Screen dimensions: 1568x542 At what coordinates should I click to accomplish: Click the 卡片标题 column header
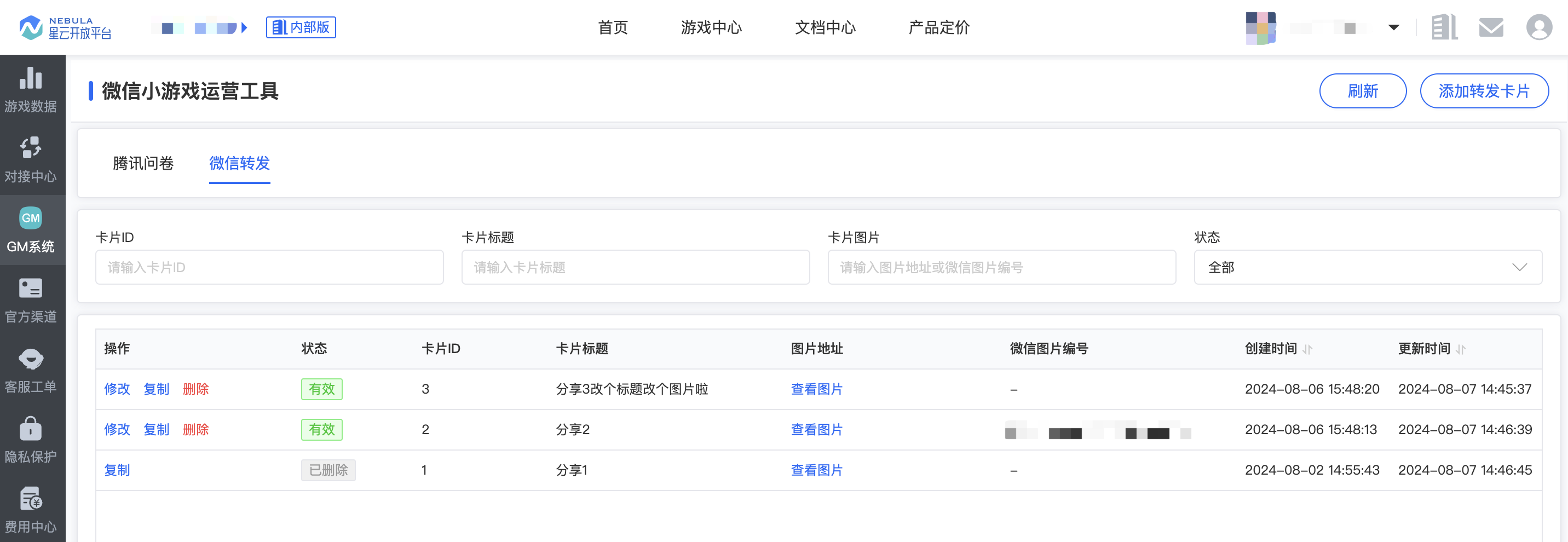(582, 349)
